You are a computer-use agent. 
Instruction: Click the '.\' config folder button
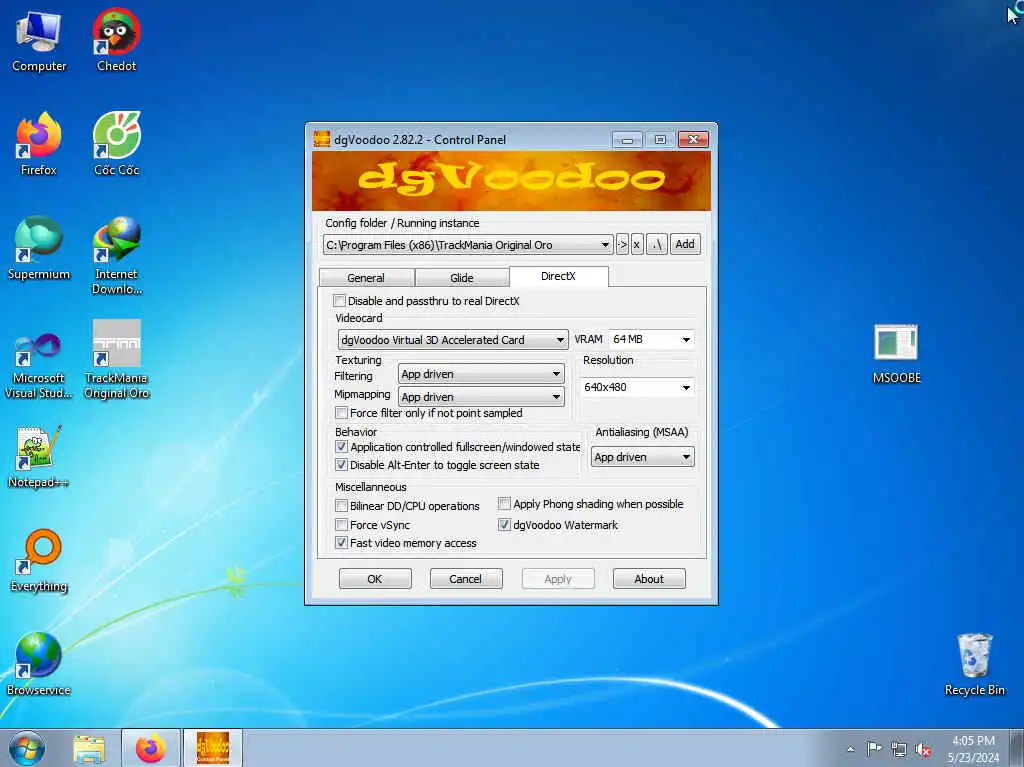(656, 244)
